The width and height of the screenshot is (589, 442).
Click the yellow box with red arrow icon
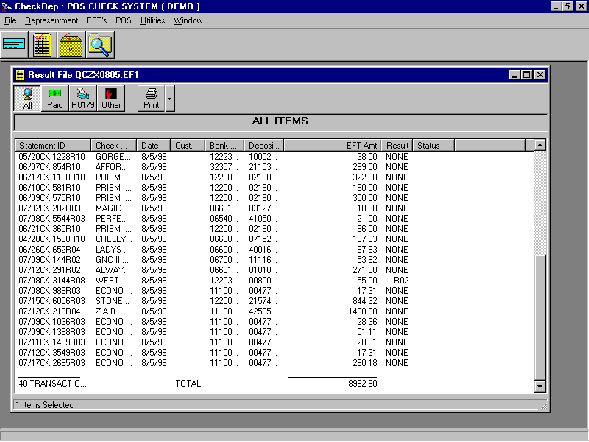pyautogui.click(x=71, y=45)
